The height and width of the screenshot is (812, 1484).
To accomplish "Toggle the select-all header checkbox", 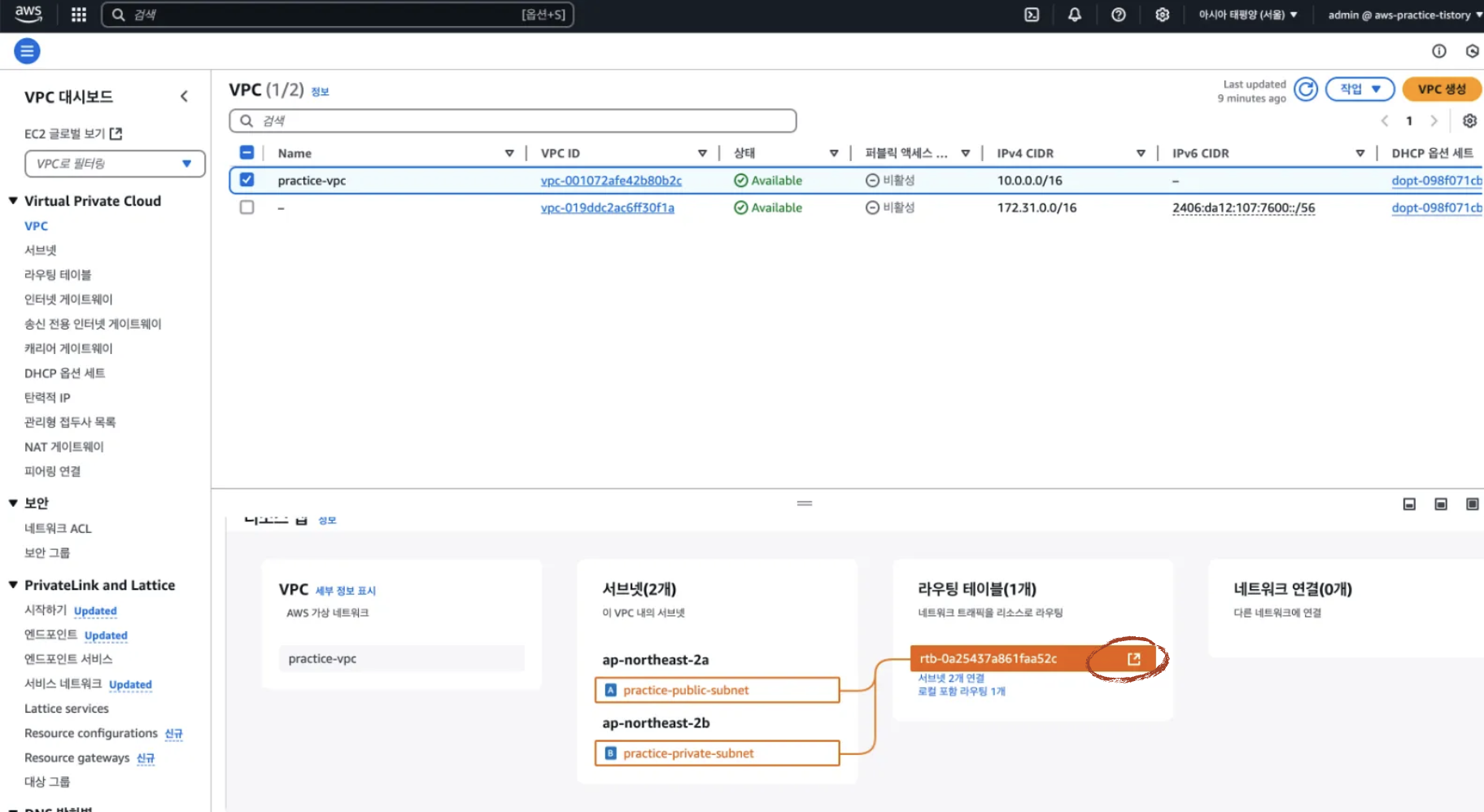I will click(247, 152).
